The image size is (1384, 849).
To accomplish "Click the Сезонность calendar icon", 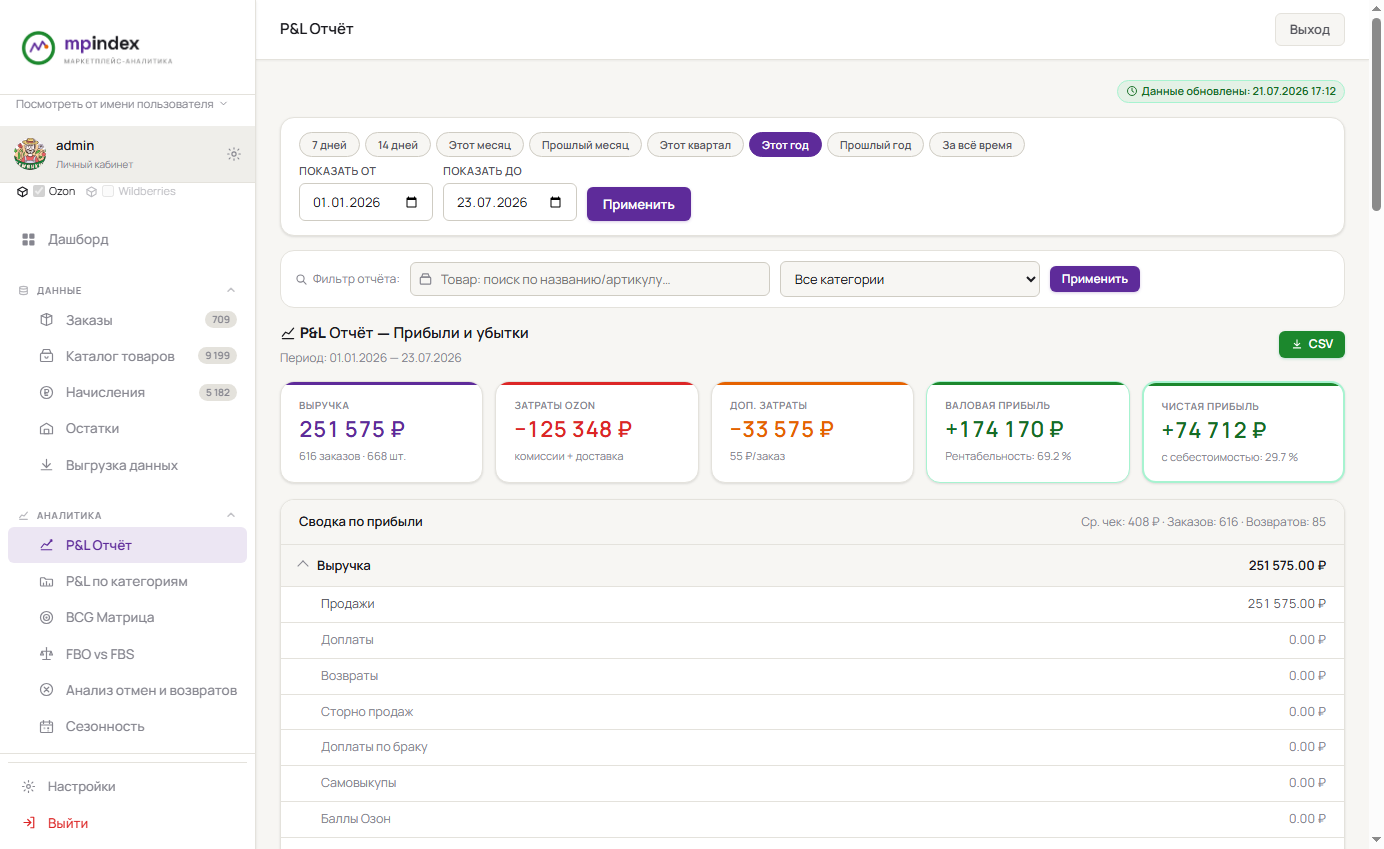I will 46,726.
